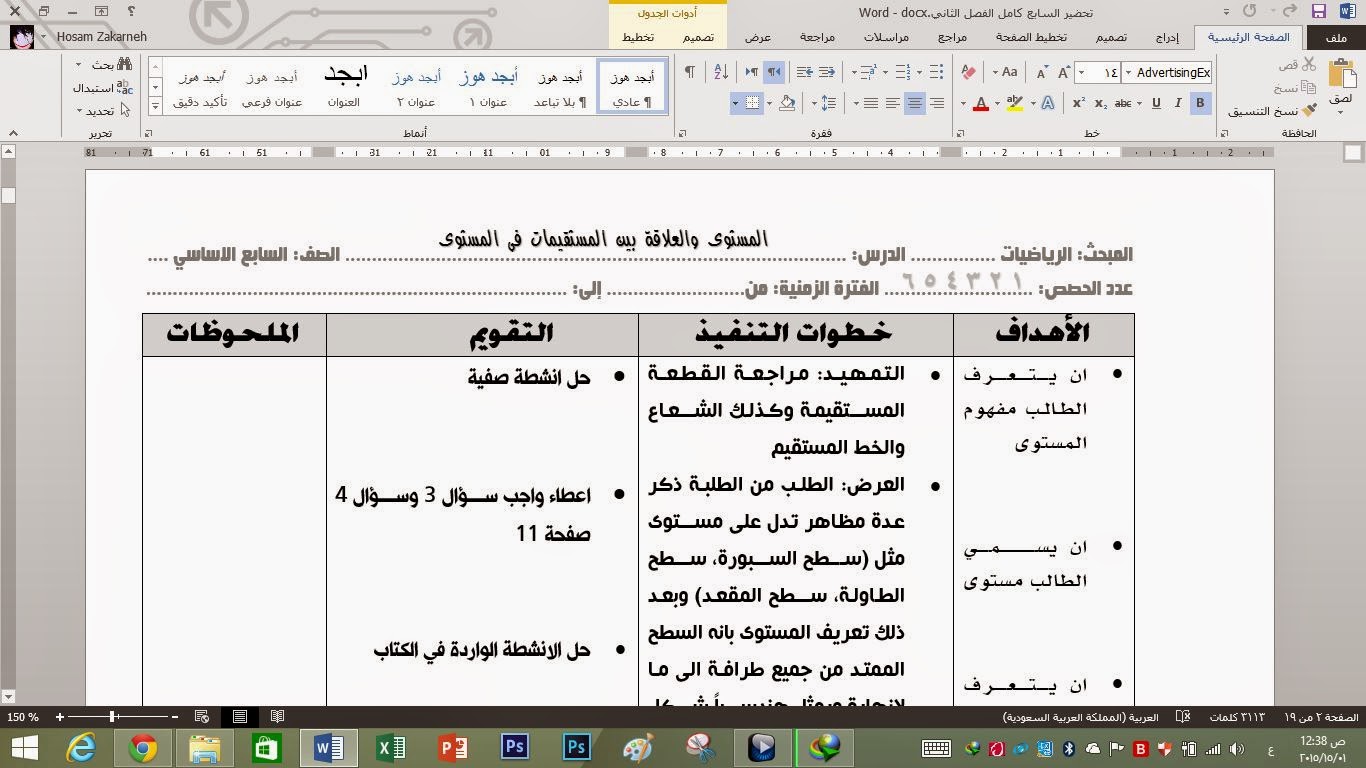Center-align the paragraph
The height and width of the screenshot is (768, 1366).
click(x=914, y=103)
